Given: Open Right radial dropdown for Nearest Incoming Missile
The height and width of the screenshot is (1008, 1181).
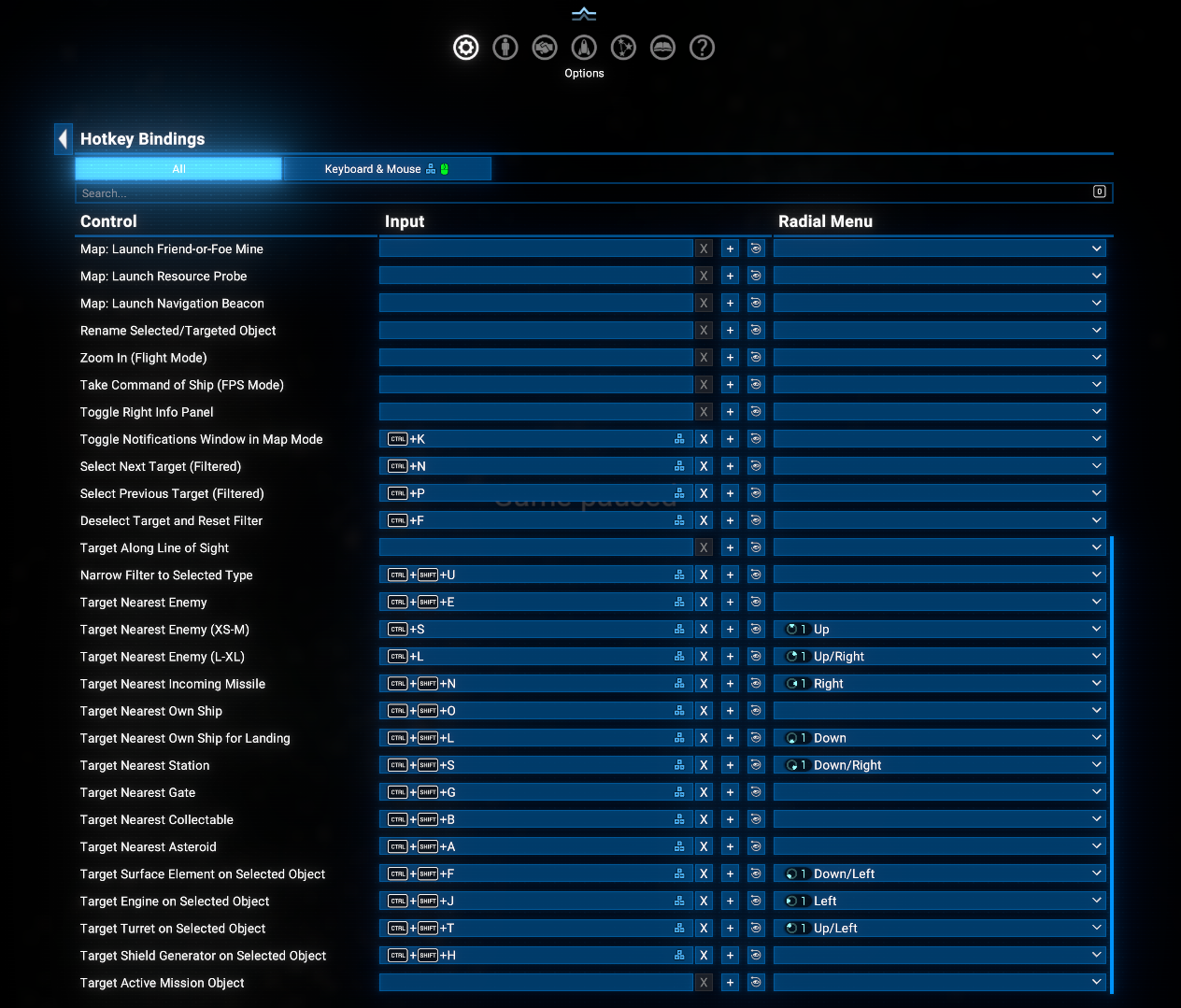Looking at the screenshot, I should pos(940,684).
